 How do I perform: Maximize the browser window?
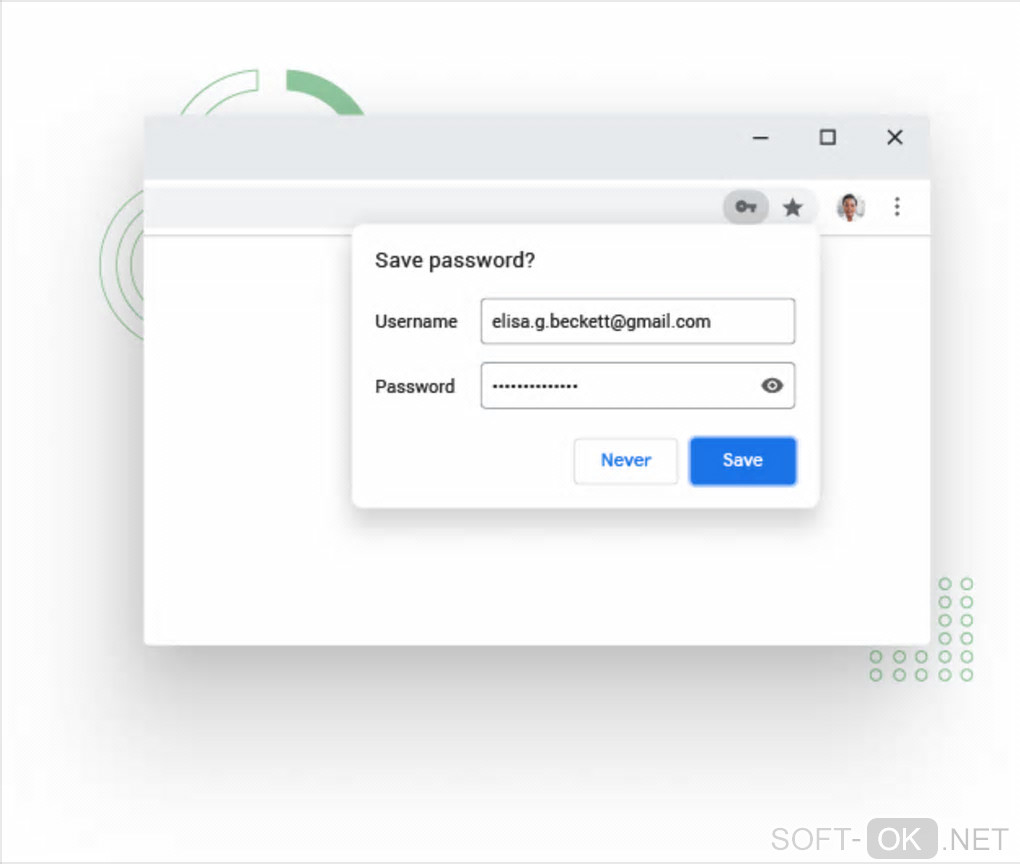[x=827, y=137]
